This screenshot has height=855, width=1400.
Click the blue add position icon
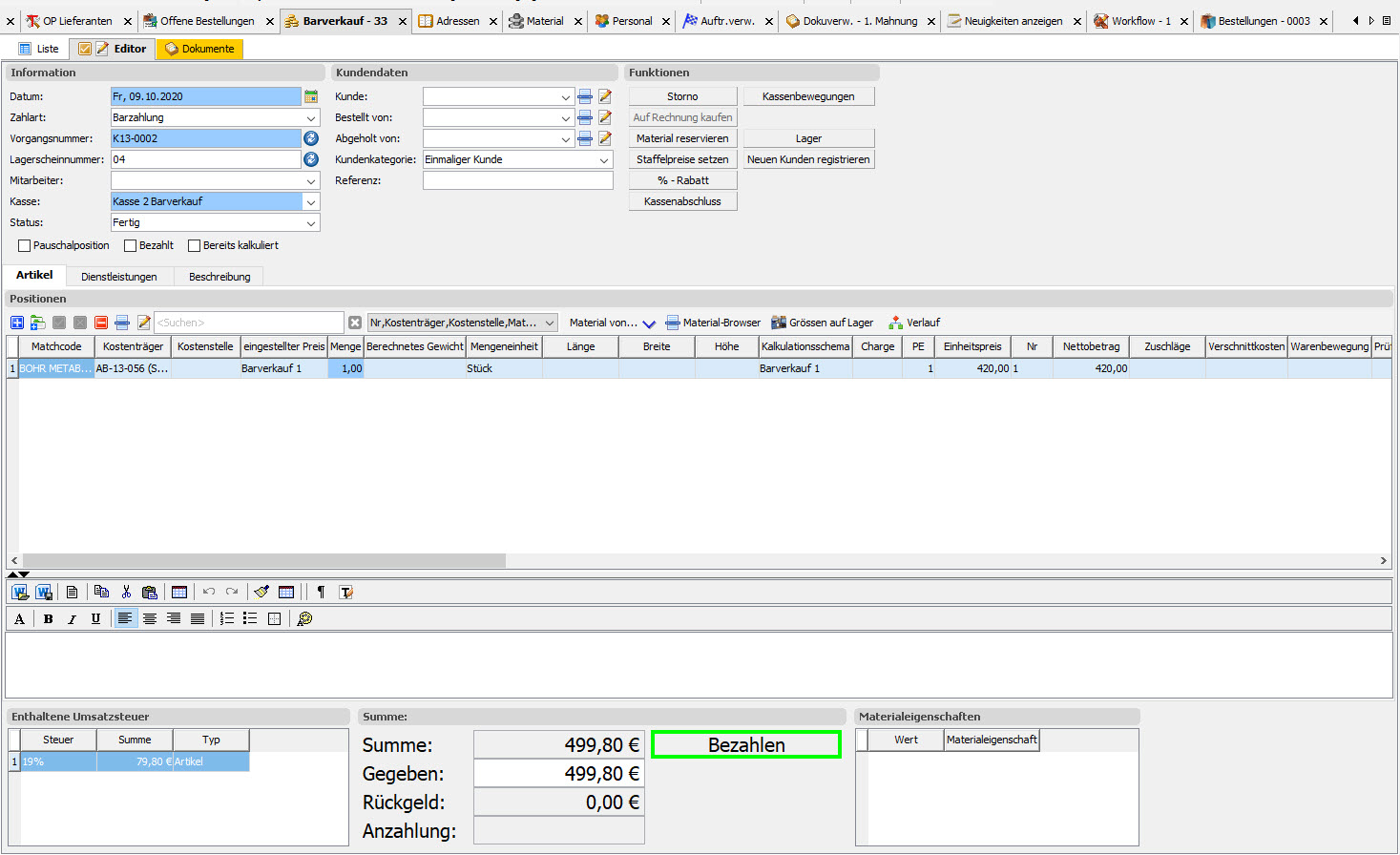(x=17, y=323)
